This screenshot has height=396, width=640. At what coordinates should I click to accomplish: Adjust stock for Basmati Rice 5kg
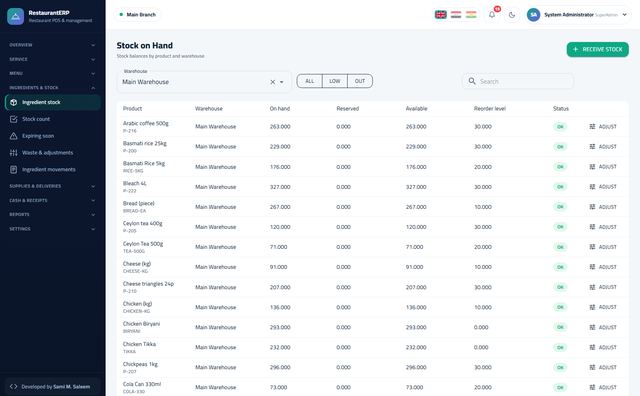point(603,167)
